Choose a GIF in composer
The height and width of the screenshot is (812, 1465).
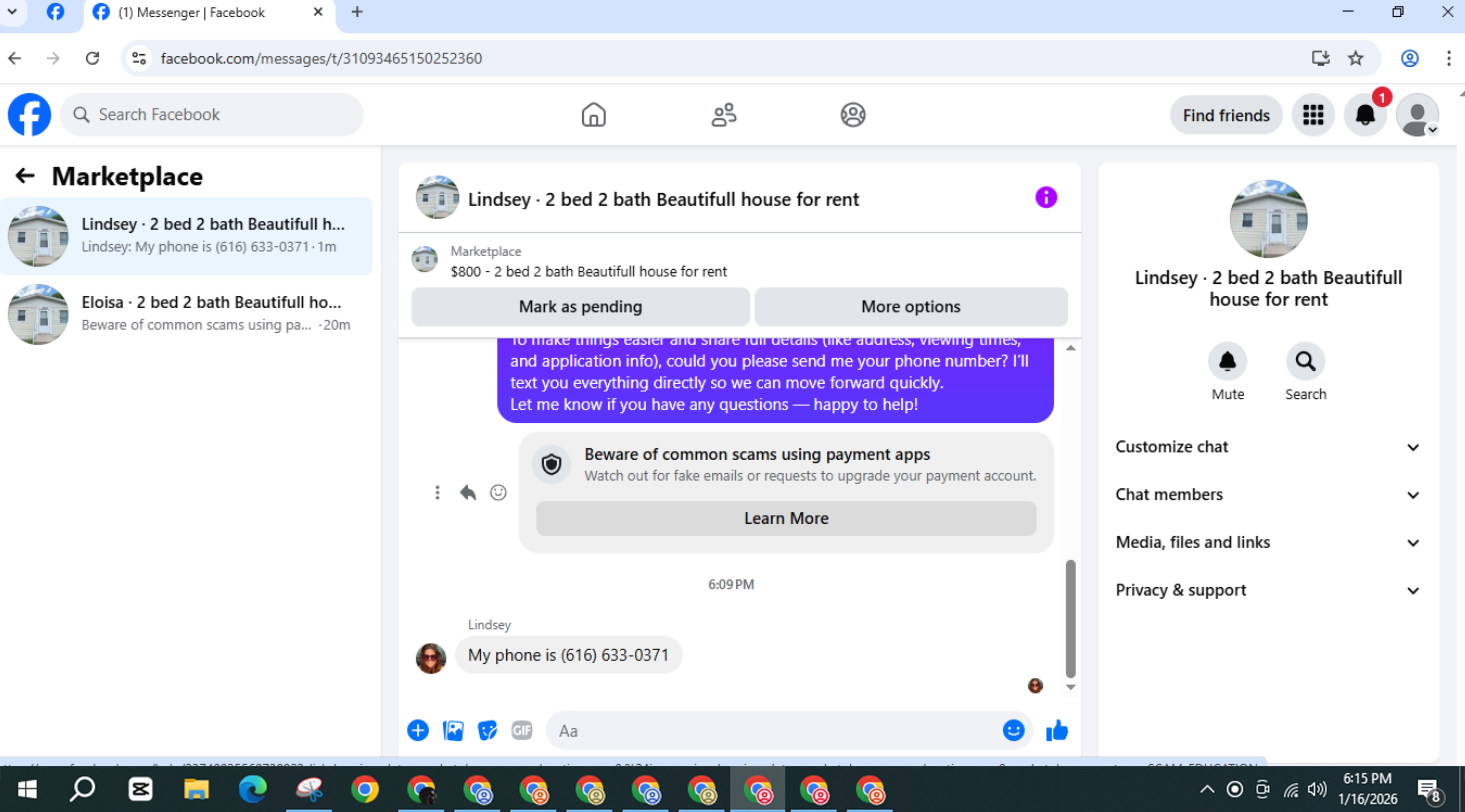522,731
